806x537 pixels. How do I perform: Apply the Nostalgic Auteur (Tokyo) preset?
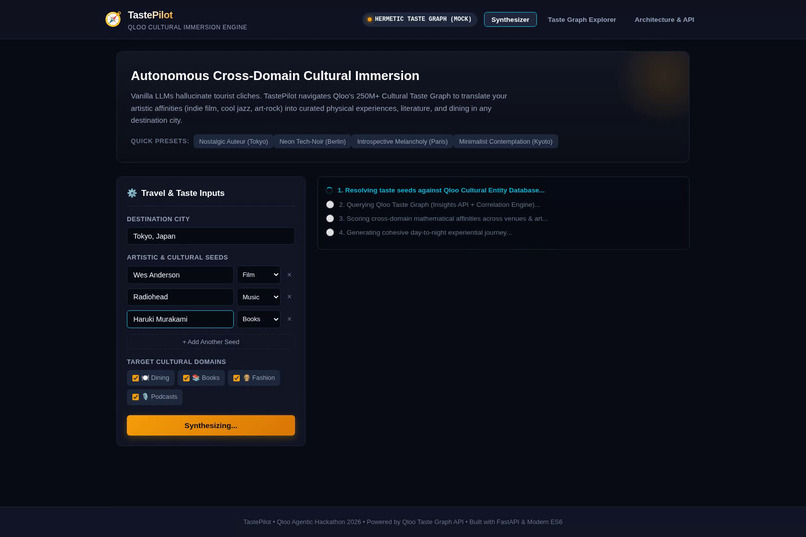[233, 141]
